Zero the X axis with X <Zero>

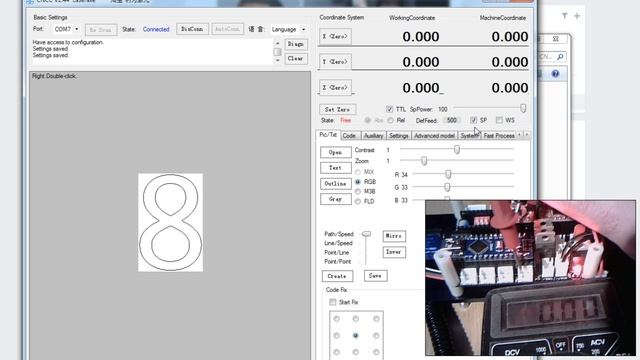[x=335, y=37]
